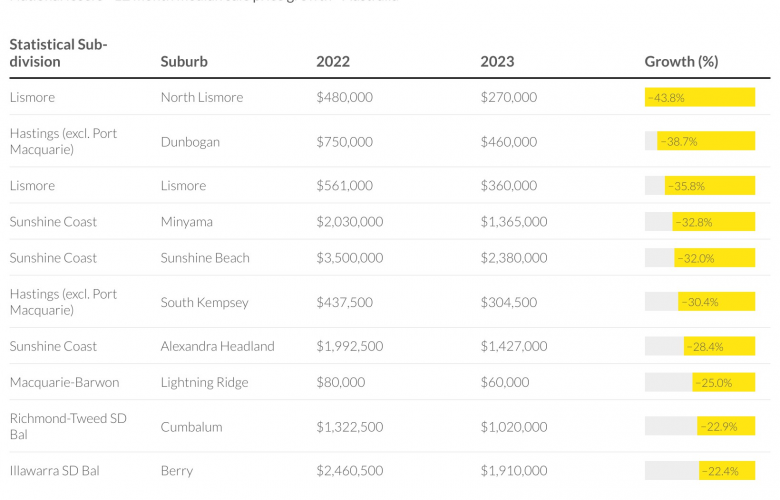Image resolution: width=780 pixels, height=500 pixels.
Task: Click the South Kempsey suburb cell
Action: coord(204,302)
